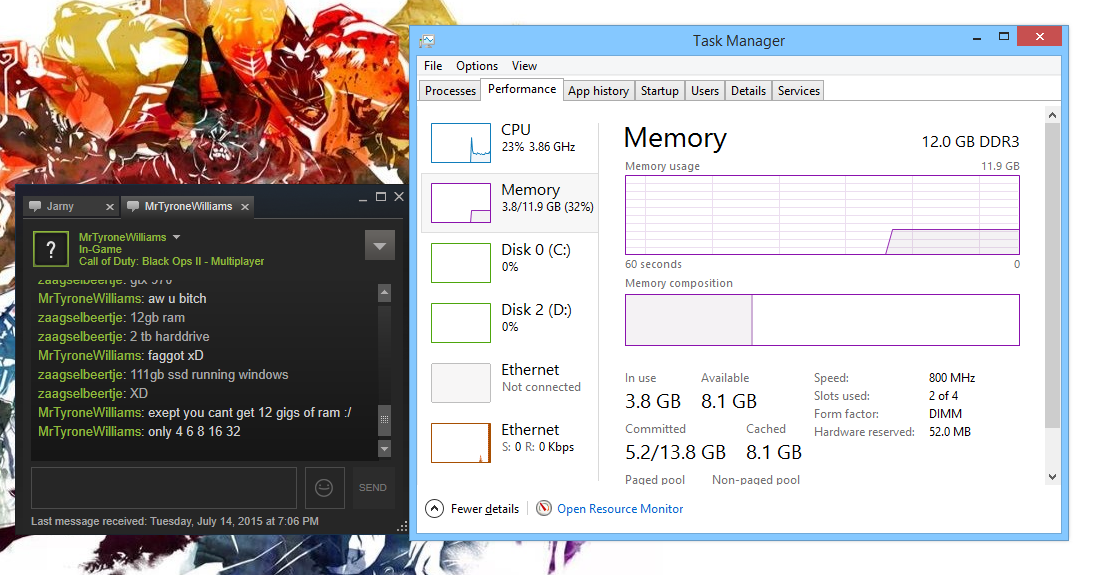Open the View menu in Task Manager
1096x575 pixels.
coord(524,66)
